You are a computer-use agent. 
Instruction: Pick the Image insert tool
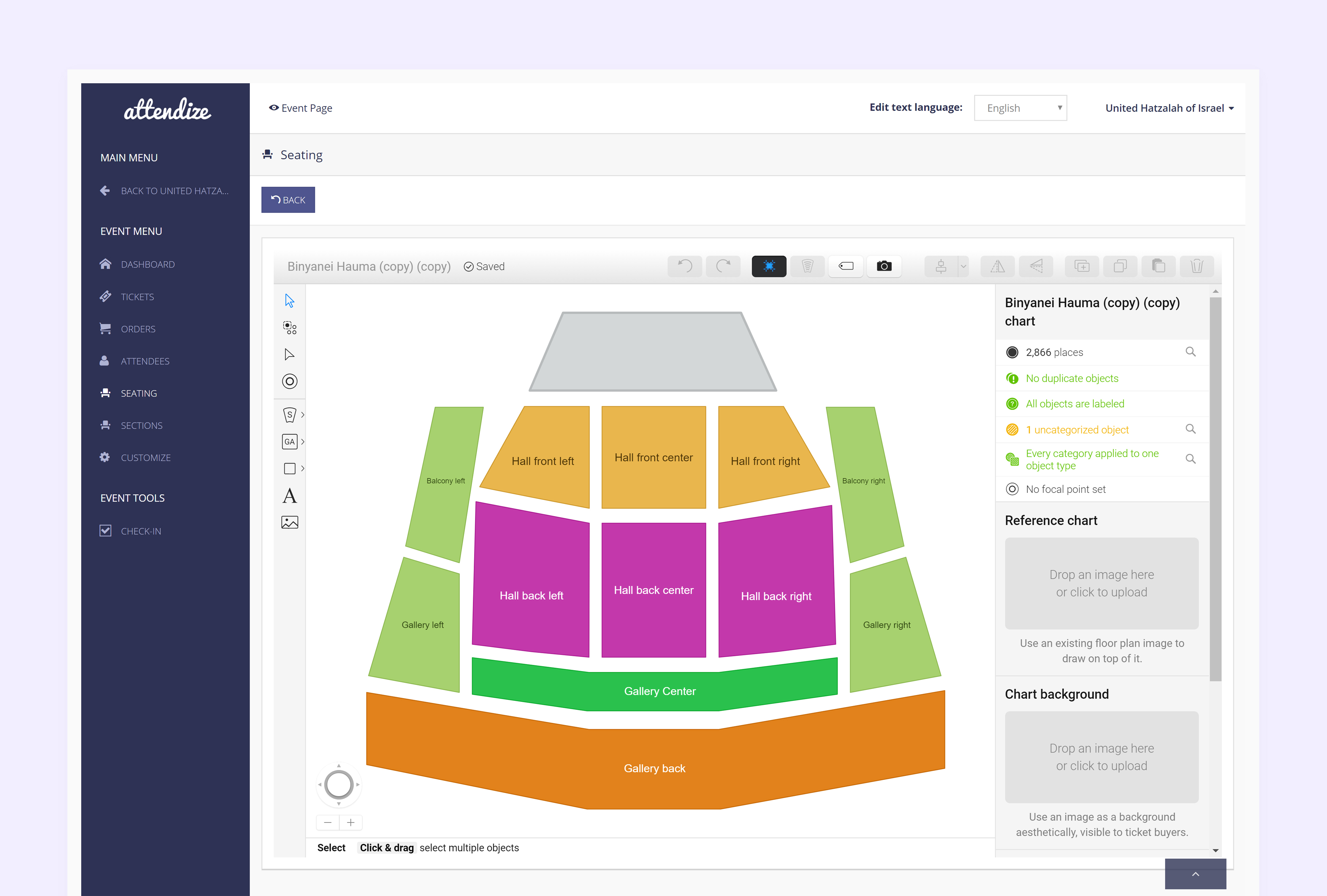pos(290,522)
